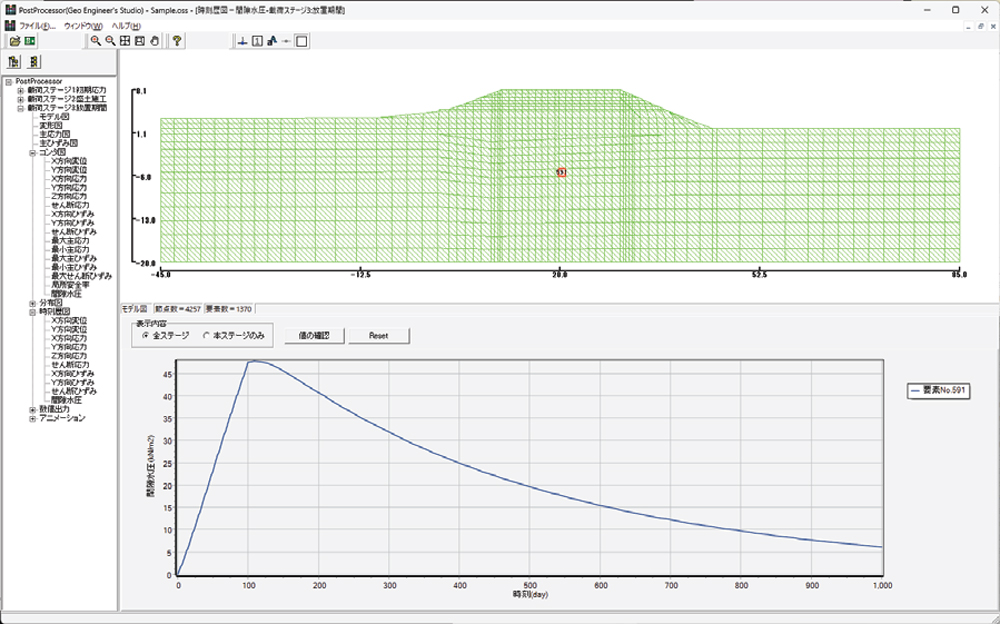This screenshot has width=1000, height=624.
Task: Click the application icon in the title bar
Action: pos(10,10)
